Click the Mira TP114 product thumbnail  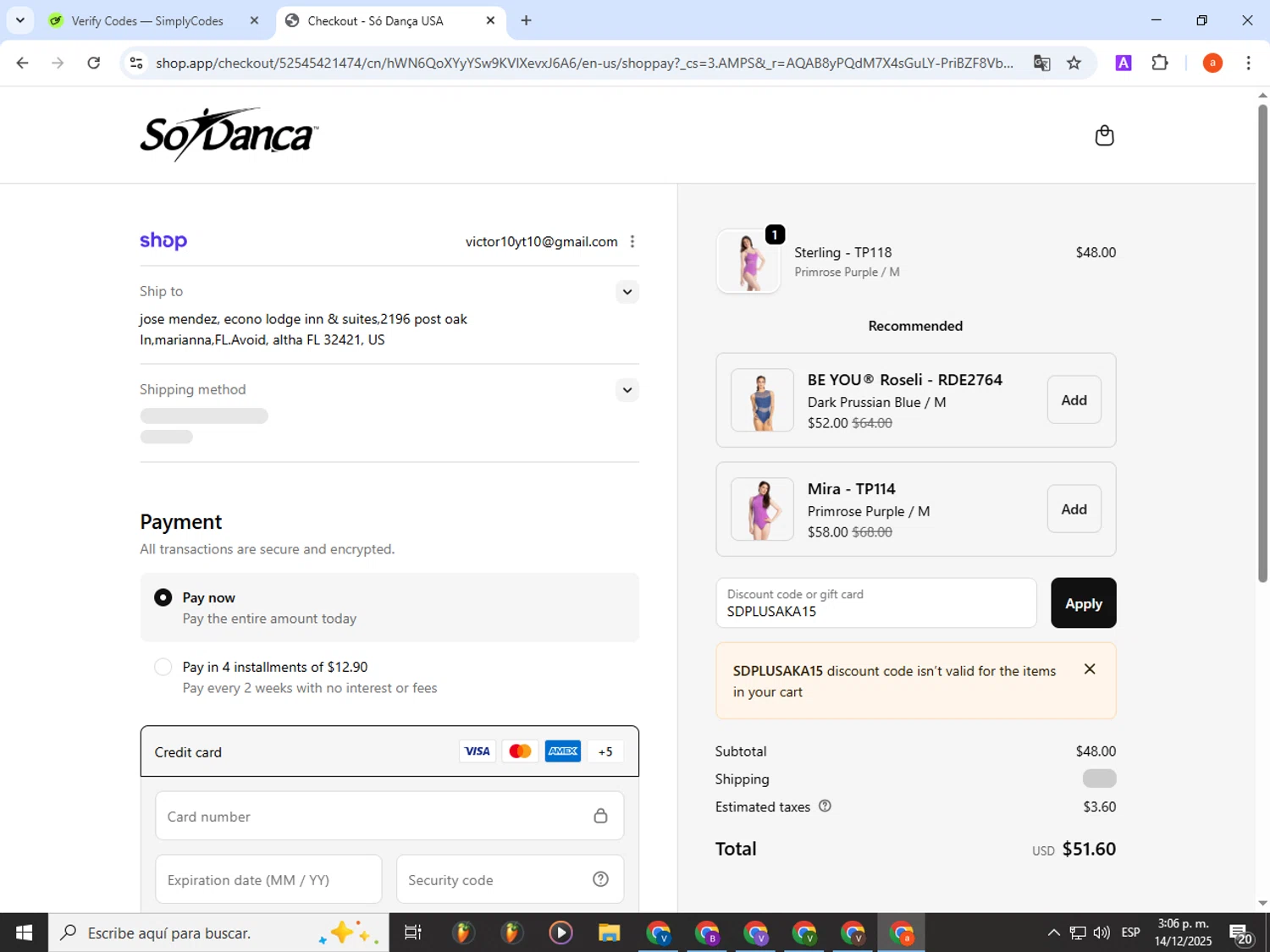click(762, 509)
